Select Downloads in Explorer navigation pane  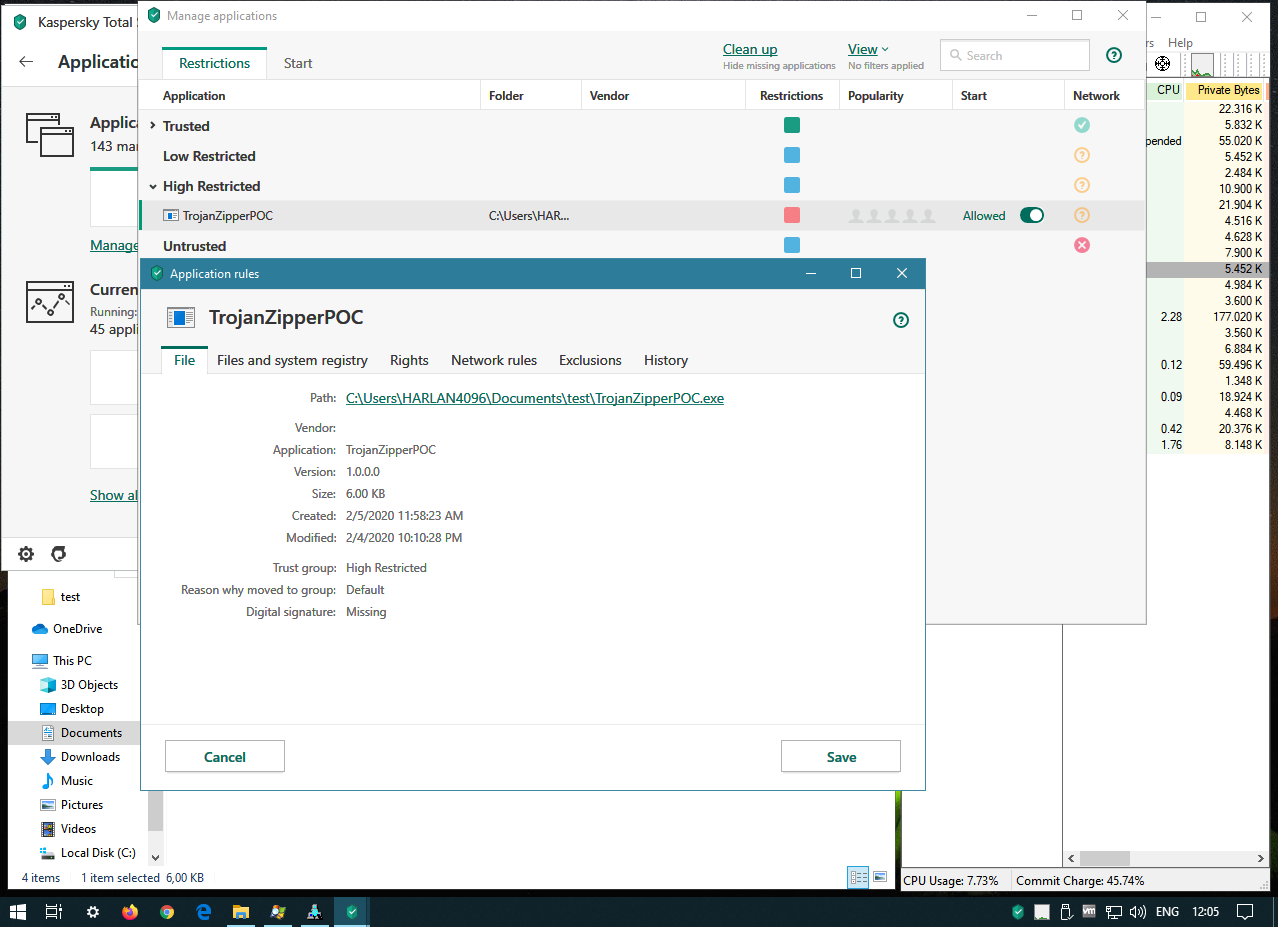coord(90,757)
